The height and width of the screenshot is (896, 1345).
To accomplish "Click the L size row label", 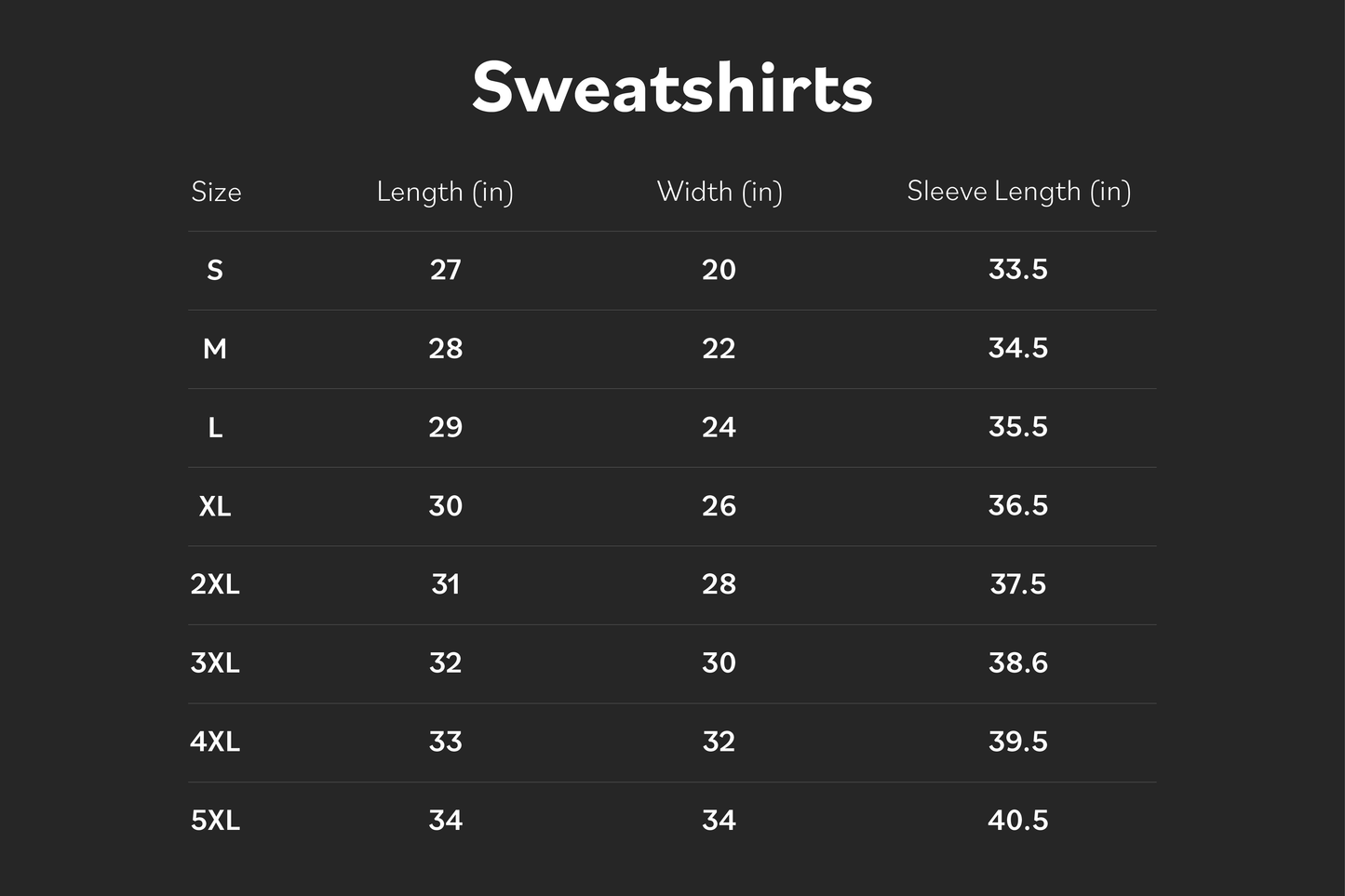I will [215, 427].
